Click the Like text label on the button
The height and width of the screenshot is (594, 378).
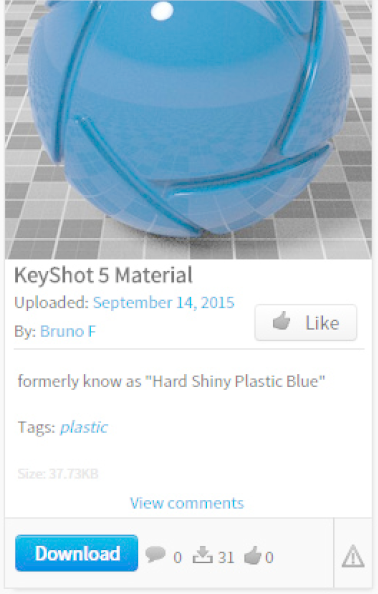coord(322,323)
